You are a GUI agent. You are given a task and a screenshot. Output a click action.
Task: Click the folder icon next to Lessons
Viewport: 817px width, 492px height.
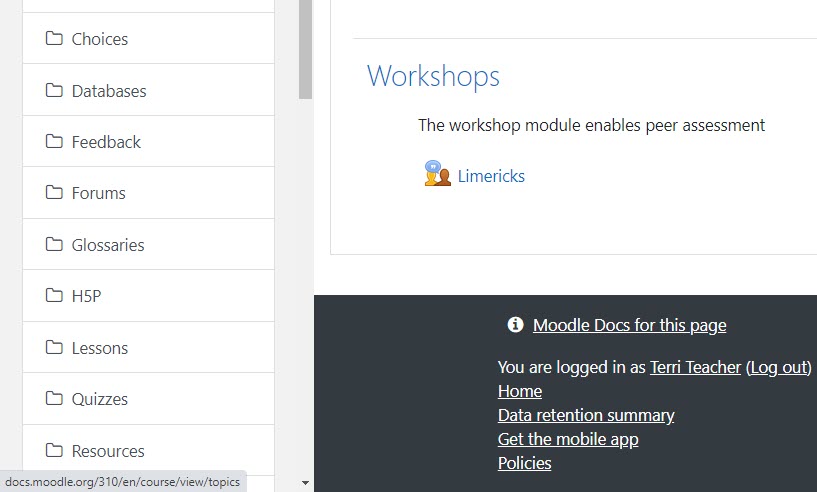[54, 347]
